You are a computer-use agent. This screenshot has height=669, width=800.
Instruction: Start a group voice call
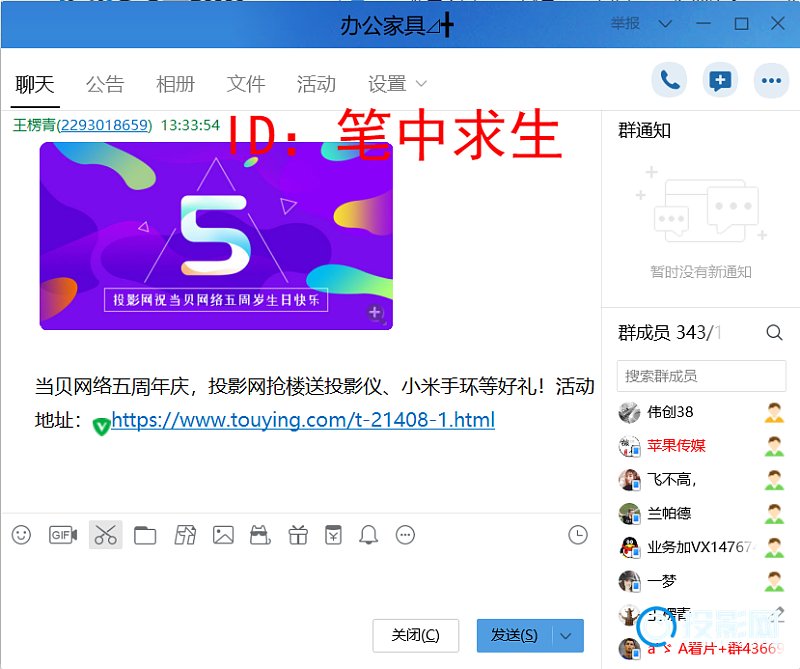pos(669,80)
